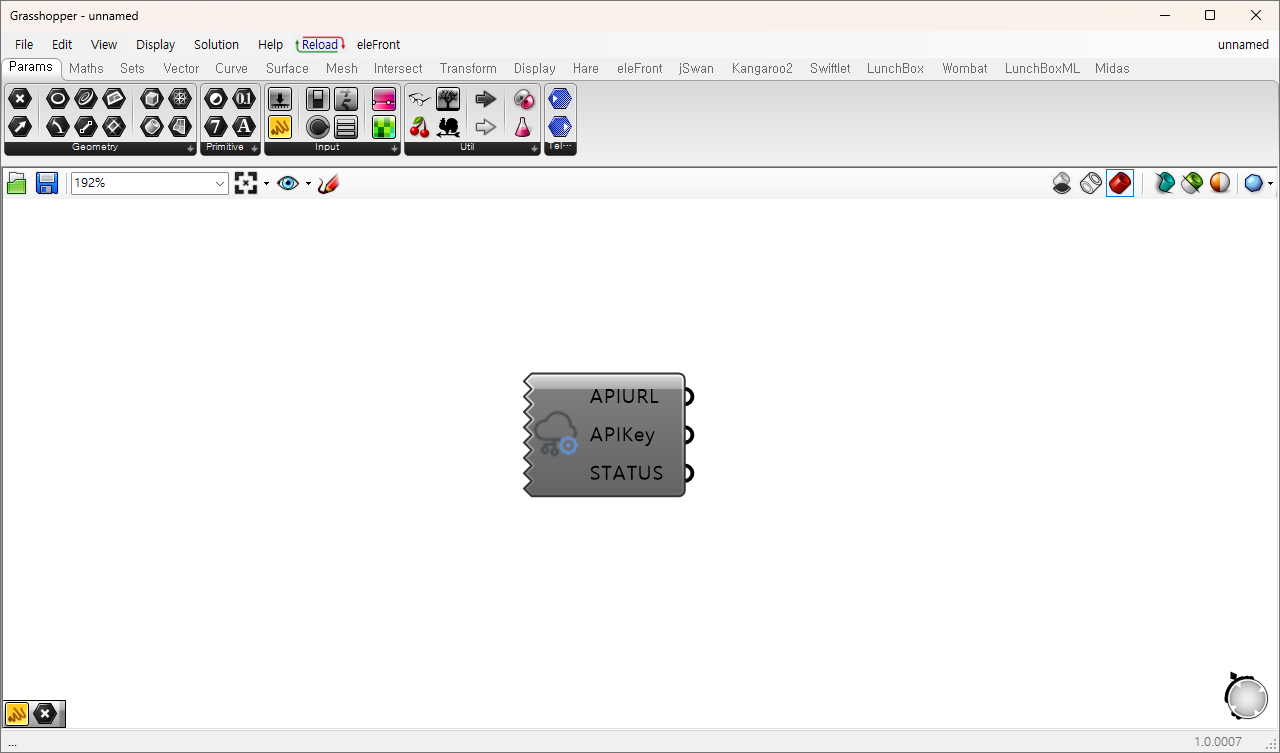Click the STATUS output on the component

coord(689,473)
